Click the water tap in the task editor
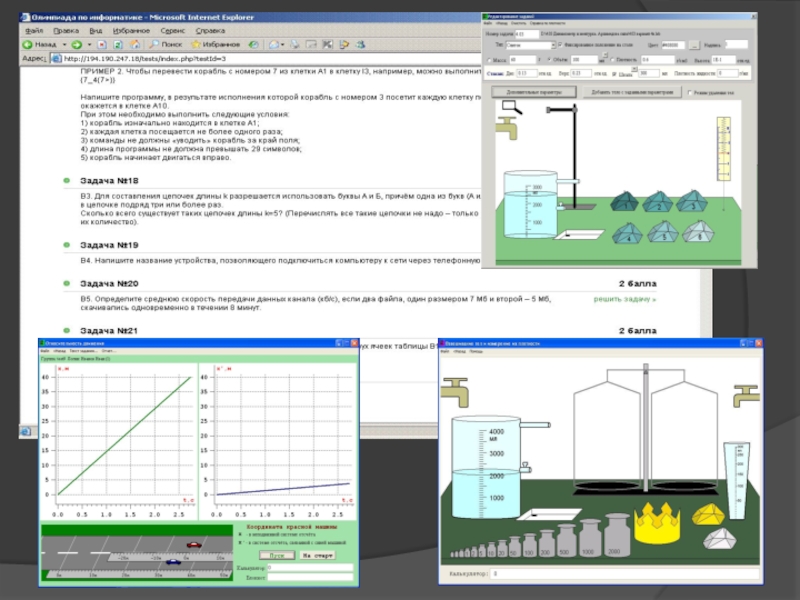800x600 pixels. point(507,127)
